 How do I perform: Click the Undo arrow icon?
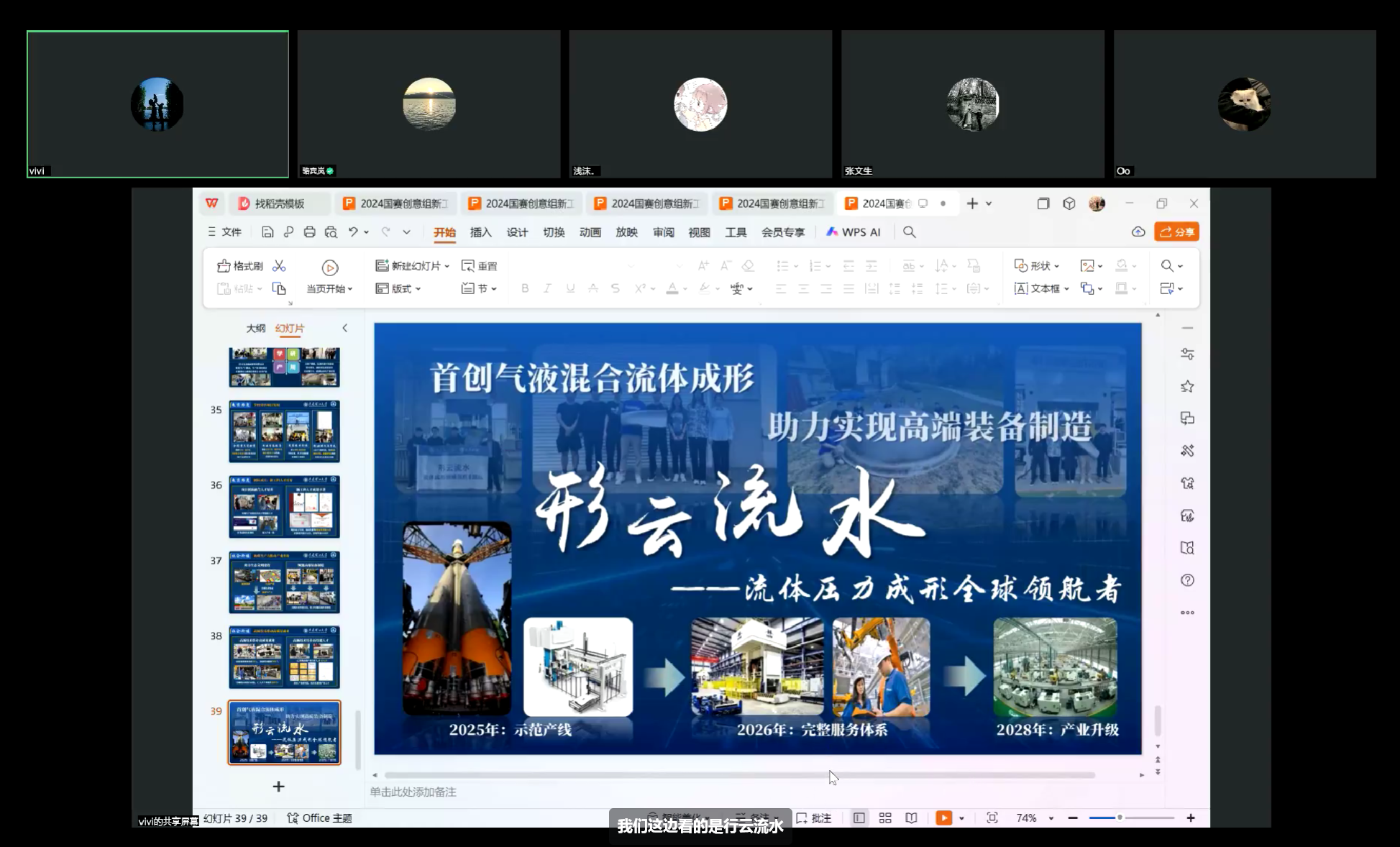(x=353, y=232)
